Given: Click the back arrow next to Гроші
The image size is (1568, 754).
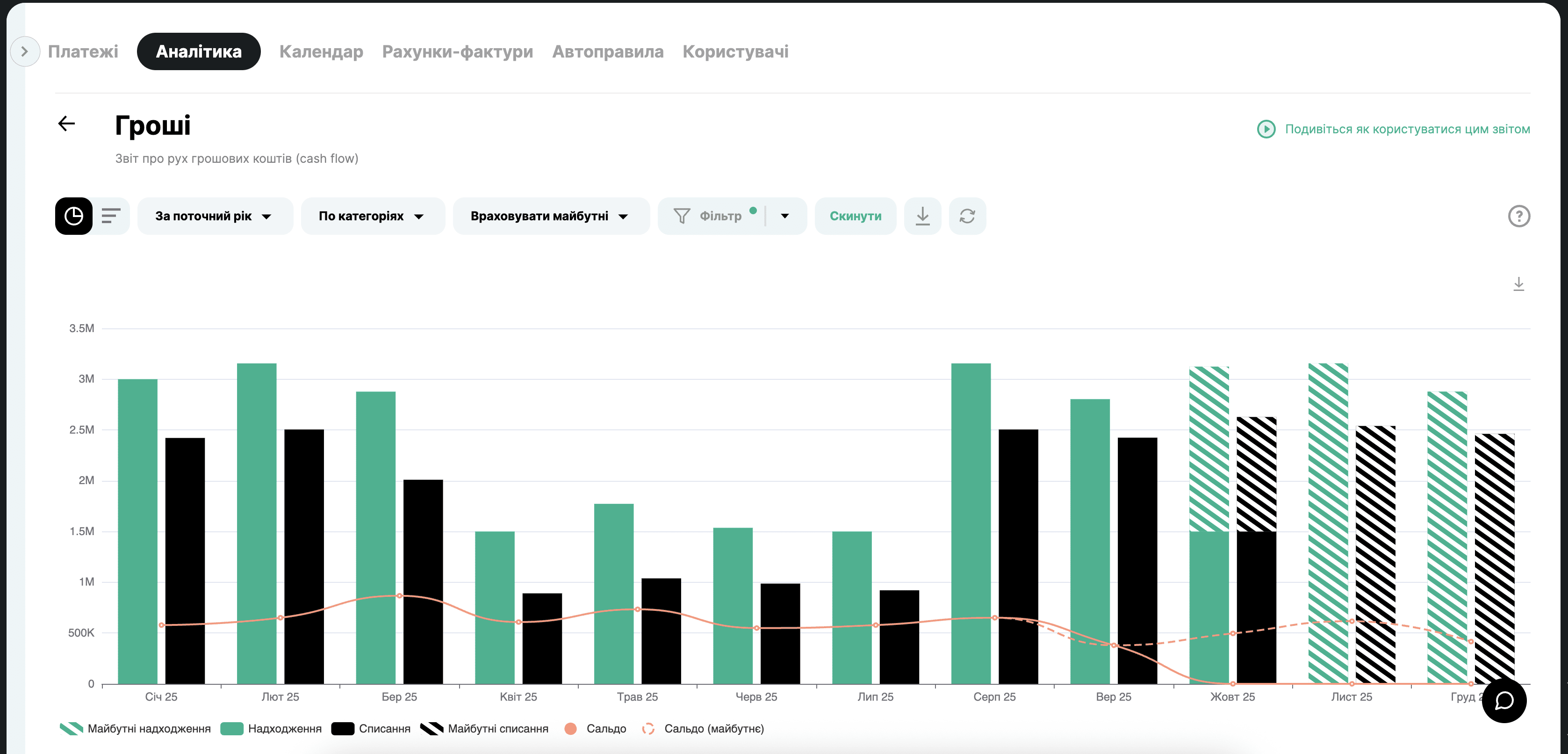Looking at the screenshot, I should pos(66,124).
